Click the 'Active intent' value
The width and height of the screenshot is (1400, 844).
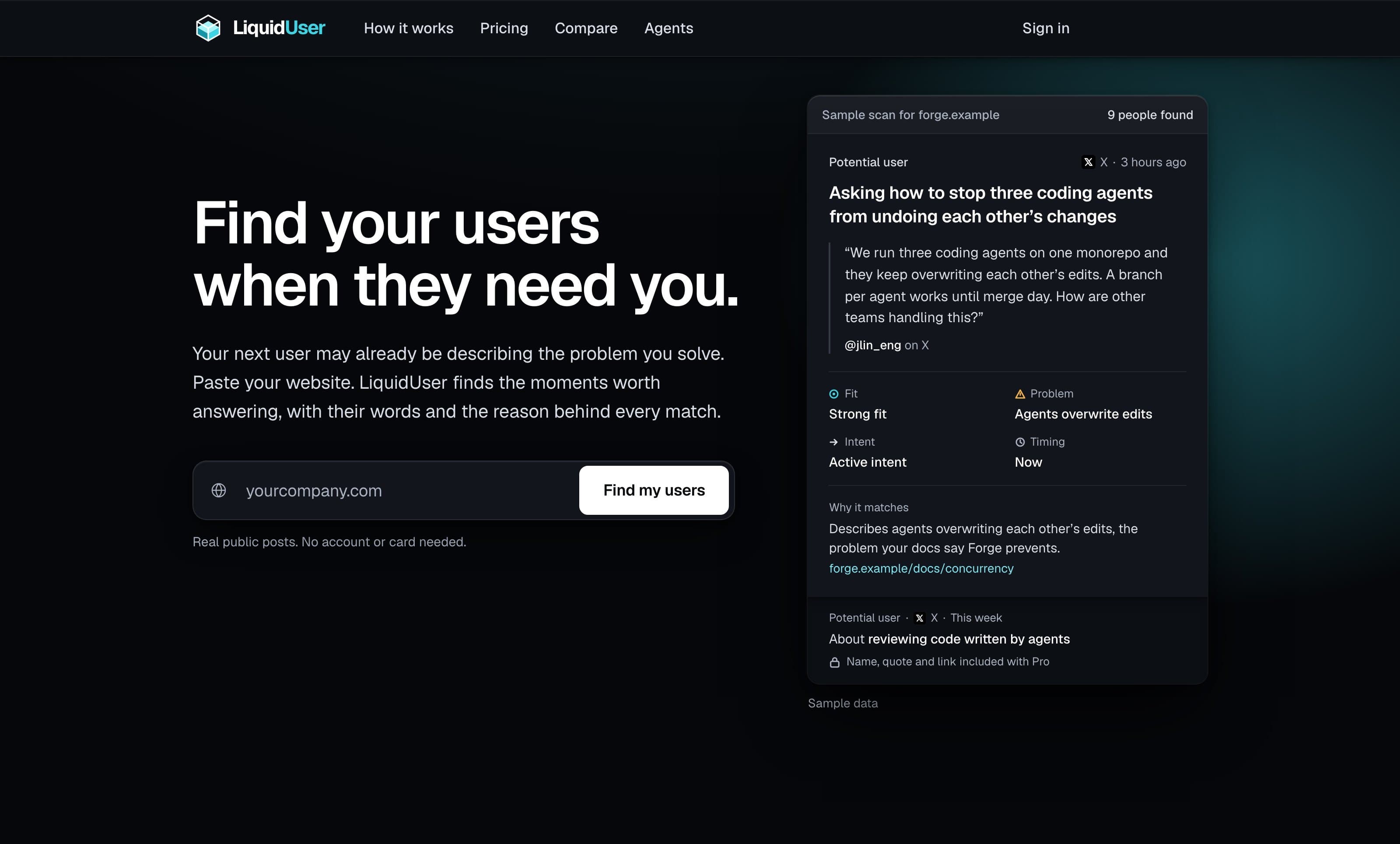(868, 462)
